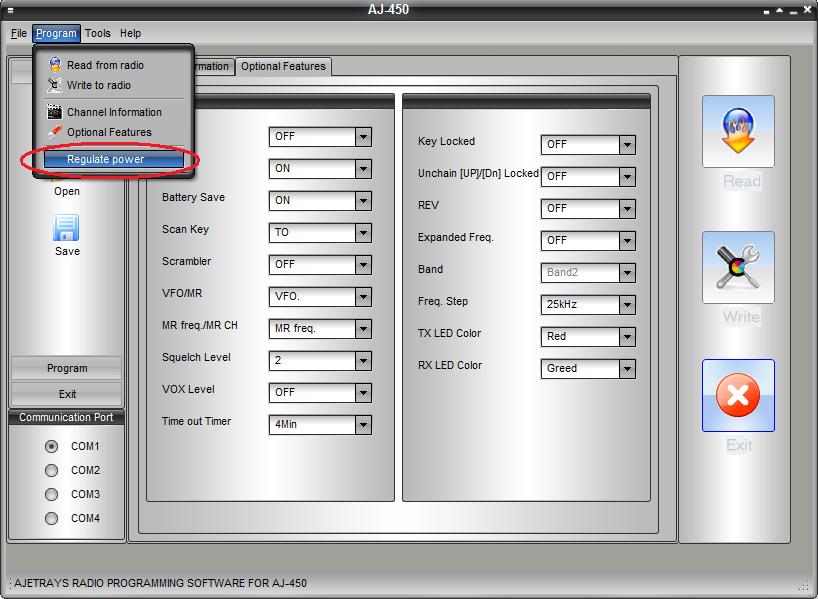Click the Save label in sidebar
The height and width of the screenshot is (599, 818).
(67, 251)
